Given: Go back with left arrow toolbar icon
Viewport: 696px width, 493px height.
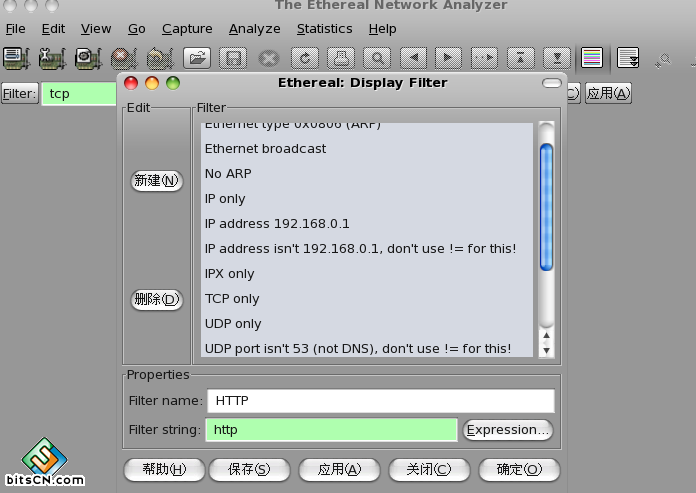Looking at the screenshot, I should 413,57.
